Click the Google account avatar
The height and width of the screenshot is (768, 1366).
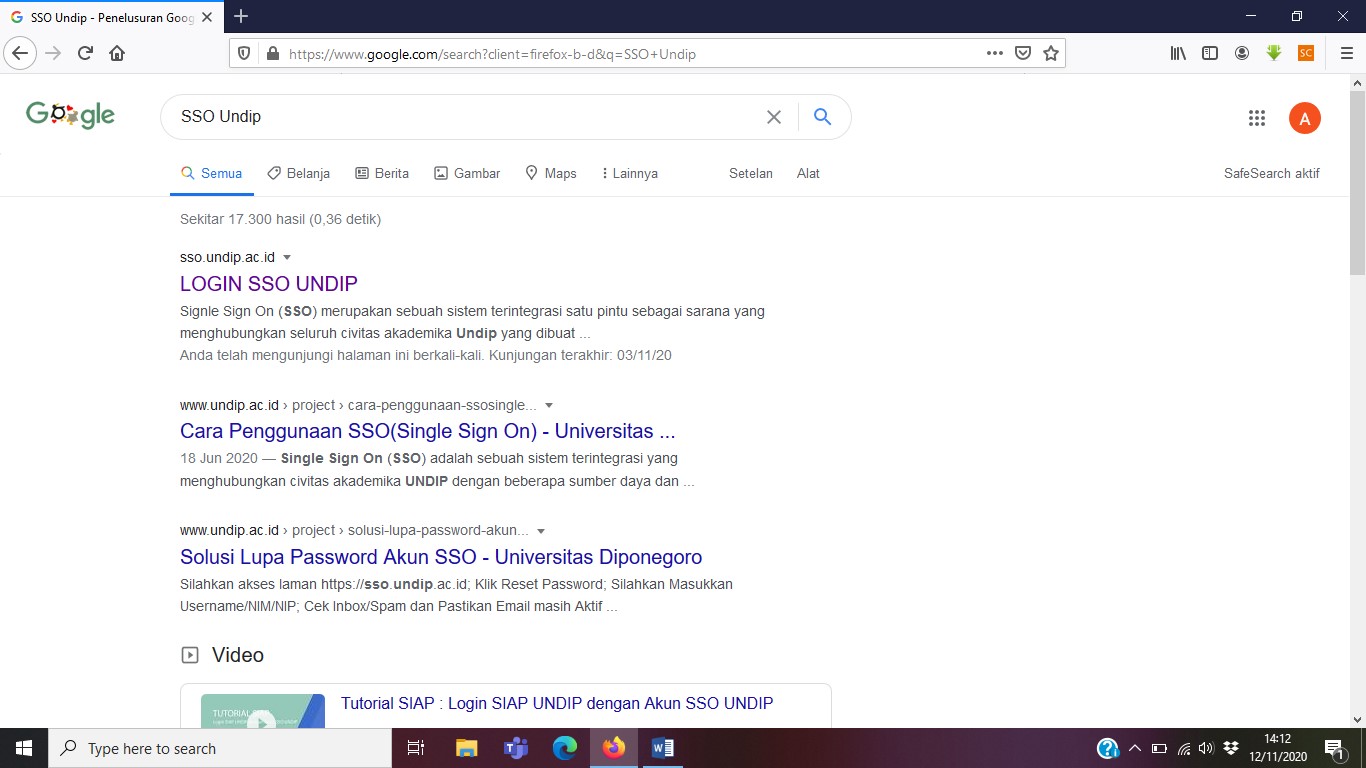(1305, 117)
